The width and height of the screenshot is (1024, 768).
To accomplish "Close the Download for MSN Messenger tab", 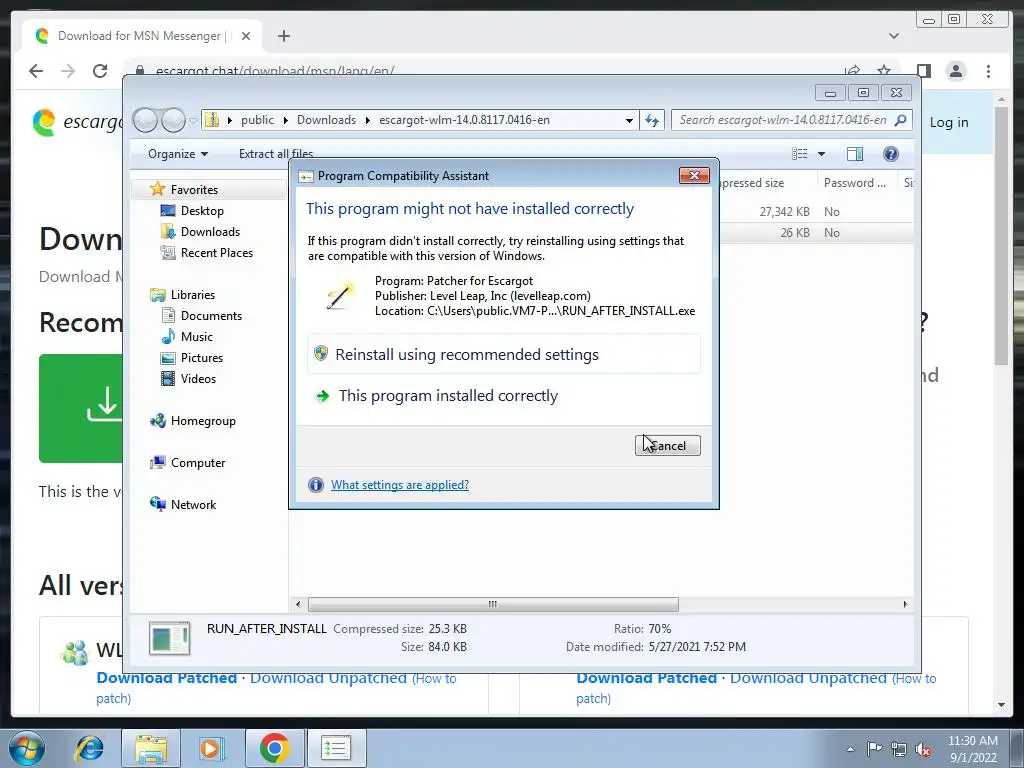I will [246, 36].
